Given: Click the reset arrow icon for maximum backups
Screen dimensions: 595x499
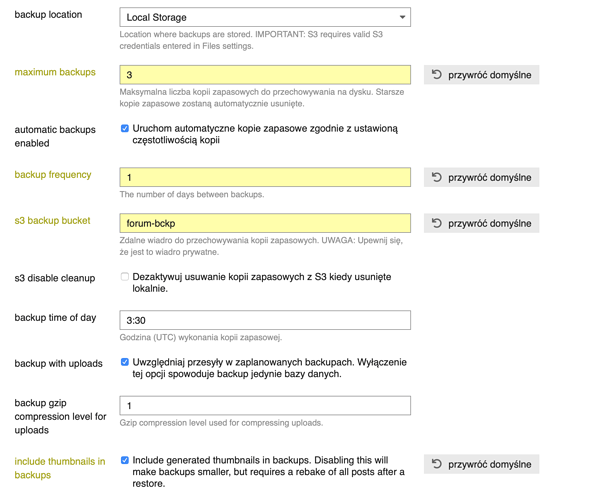Looking at the screenshot, I should click(437, 74).
